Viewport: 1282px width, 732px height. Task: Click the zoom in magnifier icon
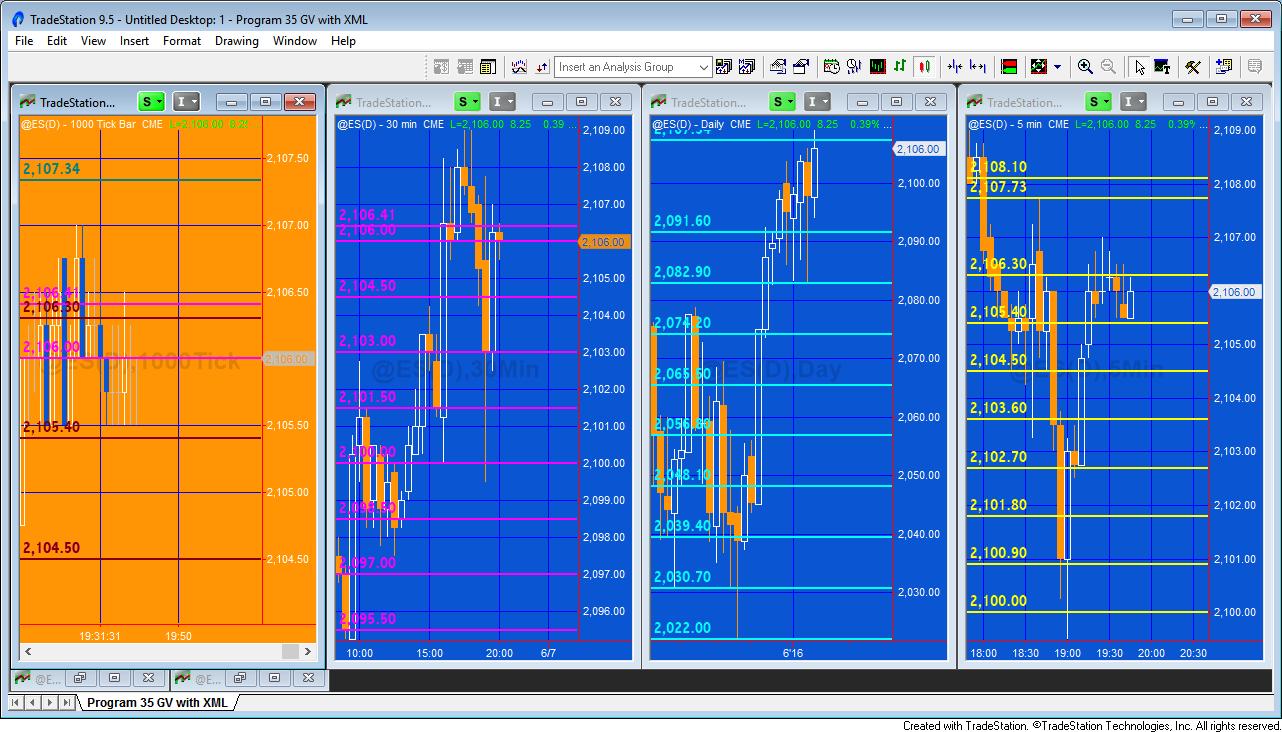point(1085,67)
